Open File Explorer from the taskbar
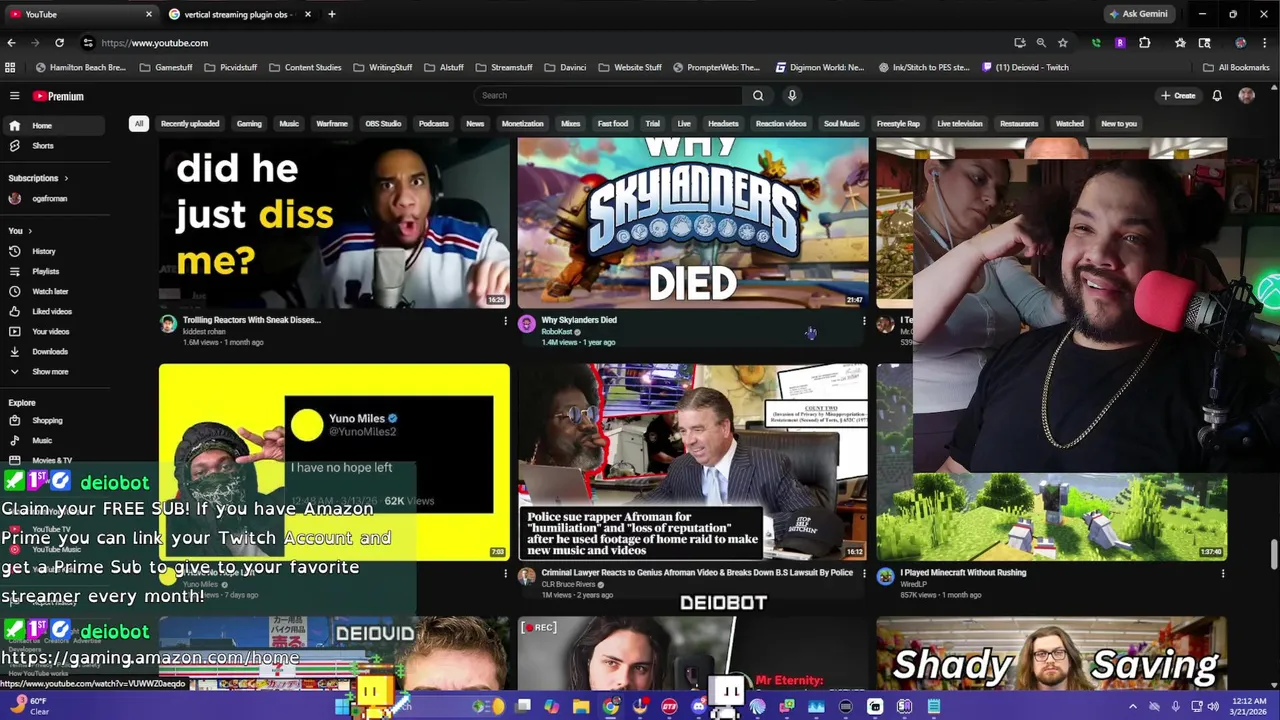 [x=581, y=707]
